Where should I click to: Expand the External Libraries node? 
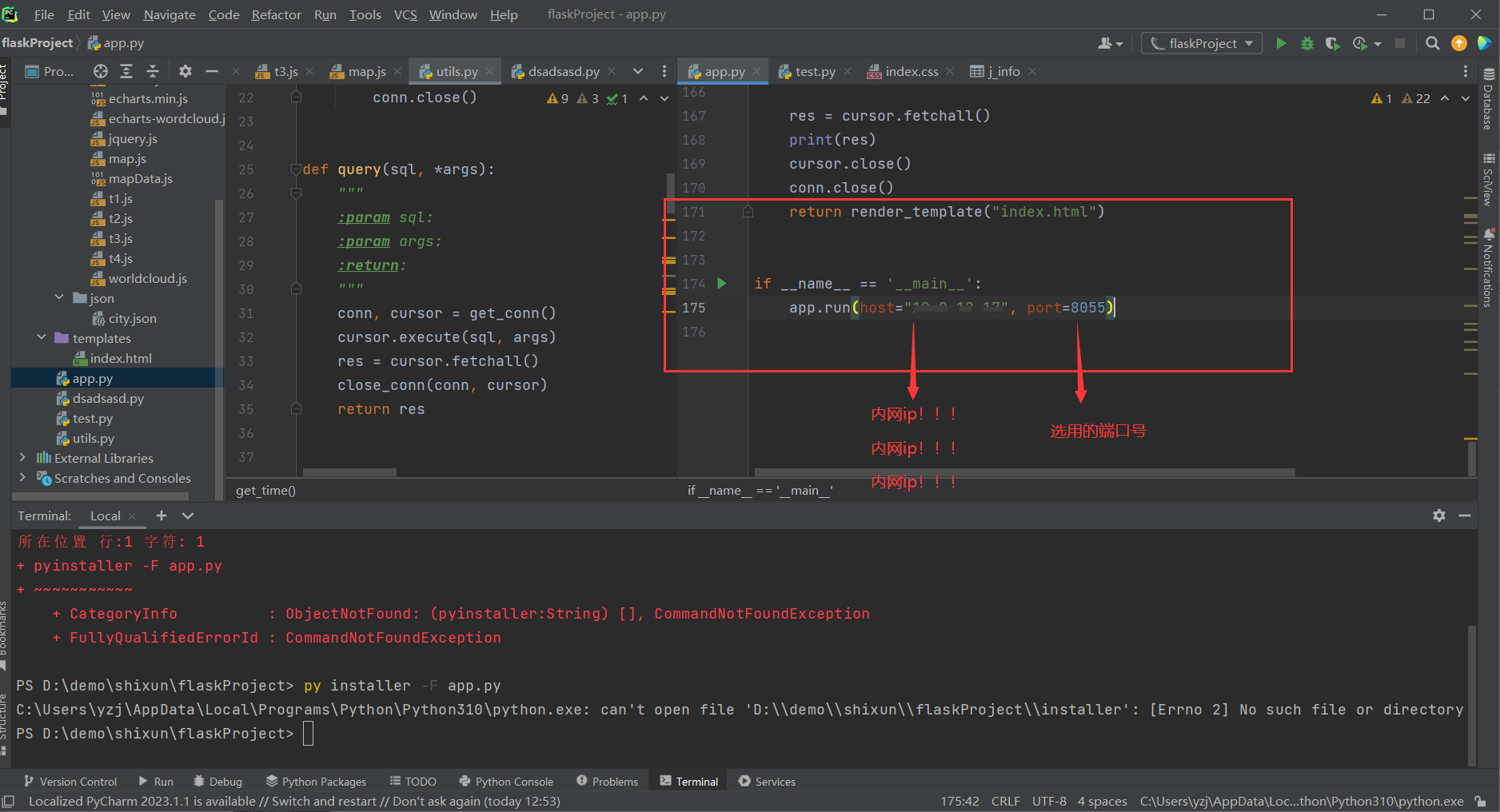(x=22, y=458)
